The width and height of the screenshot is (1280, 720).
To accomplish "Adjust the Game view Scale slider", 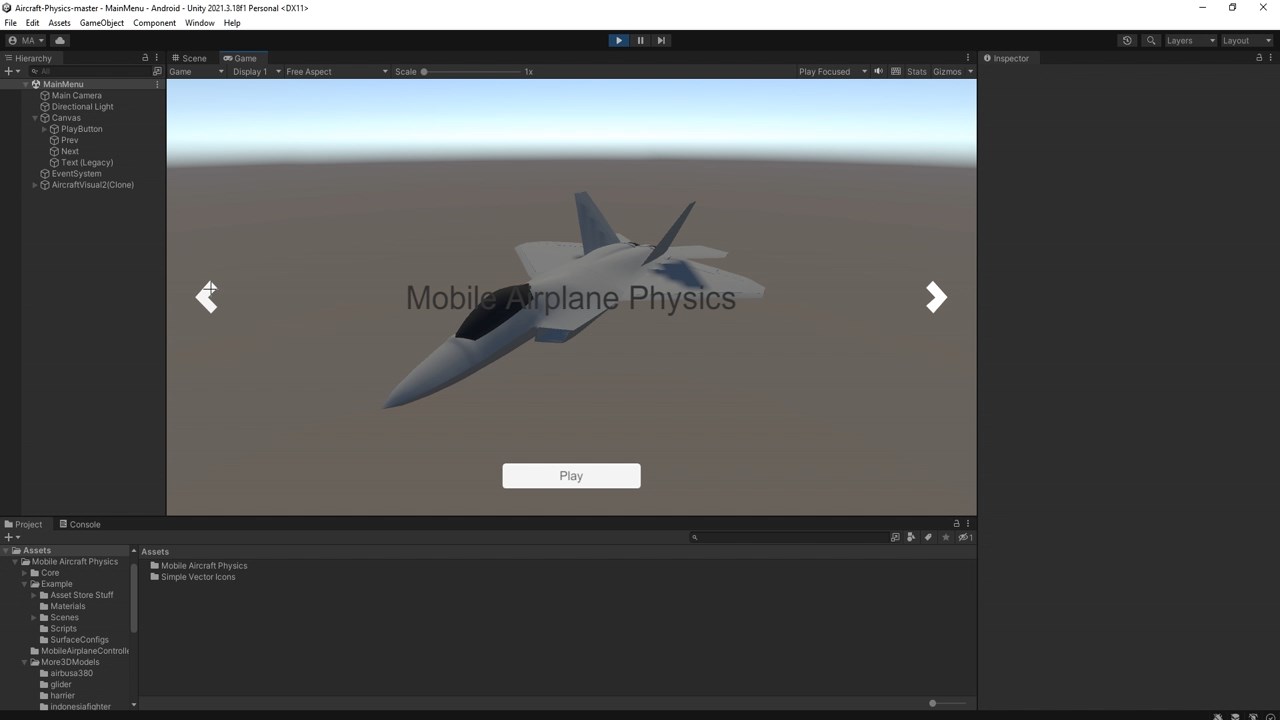I will (x=472, y=72).
